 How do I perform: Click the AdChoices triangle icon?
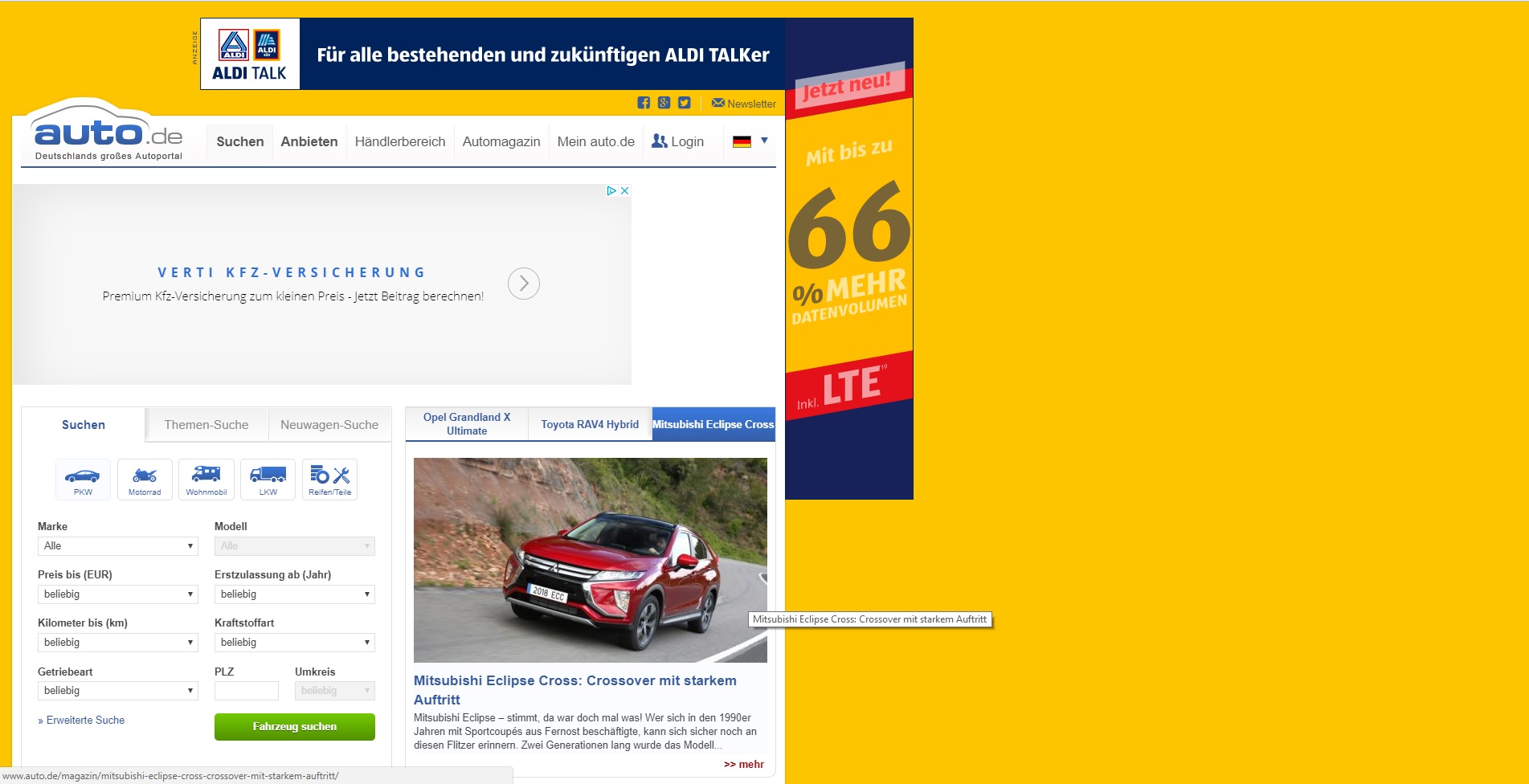point(611,191)
